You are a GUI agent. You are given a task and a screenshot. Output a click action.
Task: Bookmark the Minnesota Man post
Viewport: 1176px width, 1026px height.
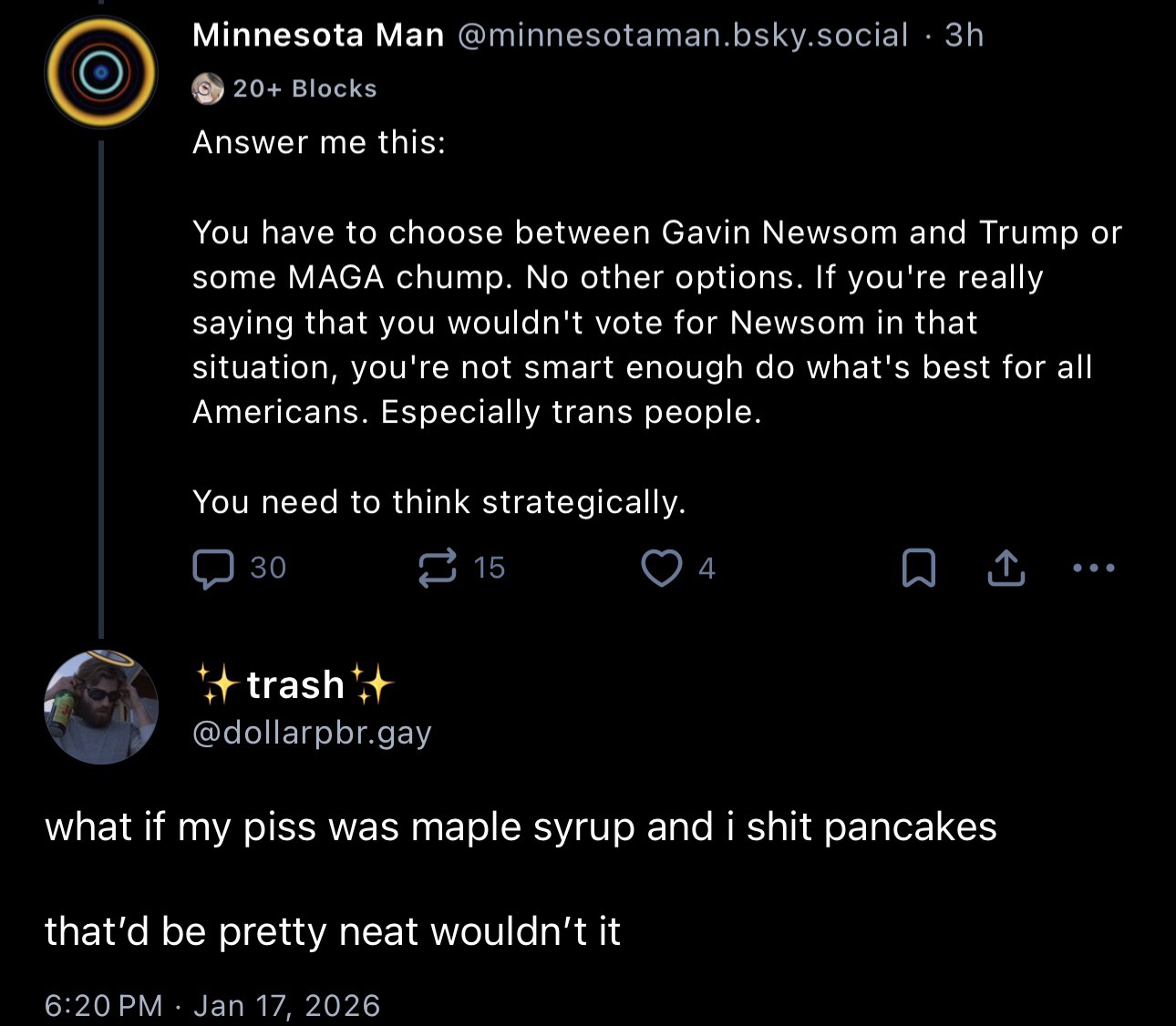pos(918,568)
